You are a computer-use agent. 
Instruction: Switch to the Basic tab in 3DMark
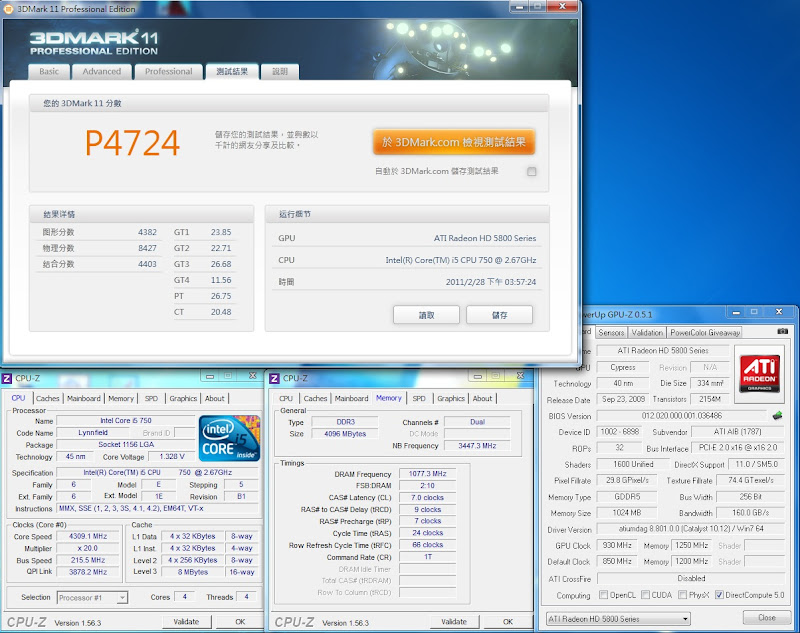click(49, 71)
